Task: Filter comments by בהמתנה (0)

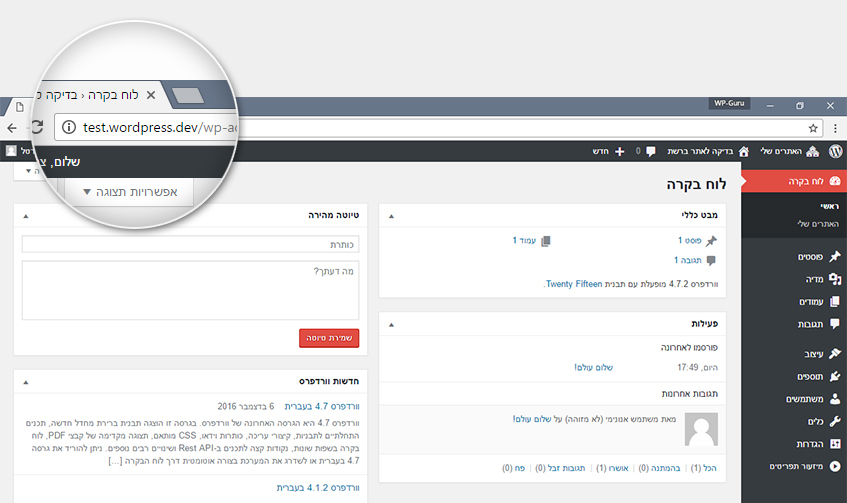Action: [x=660, y=468]
